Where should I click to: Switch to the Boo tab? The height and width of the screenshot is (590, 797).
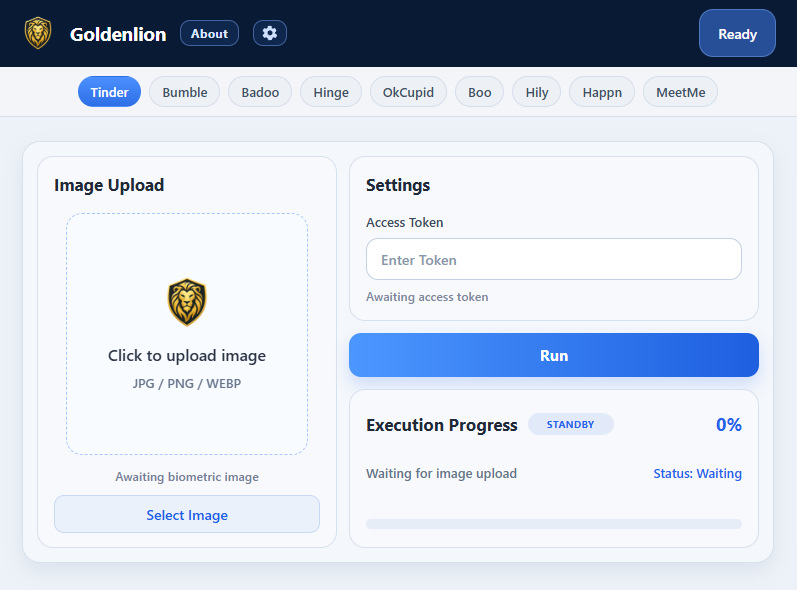pyautogui.click(x=479, y=92)
